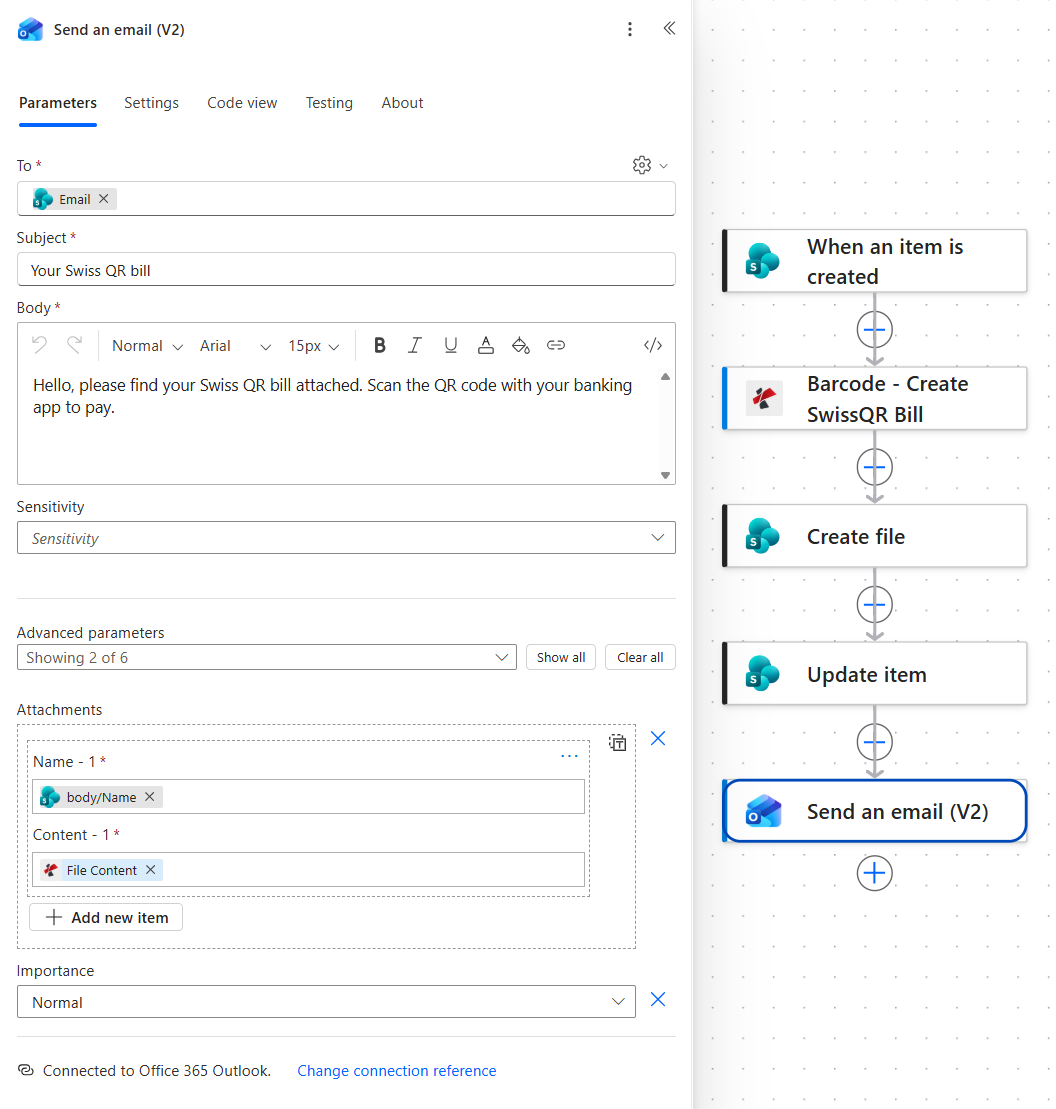Remove the Attachments parameter with X
The width and height of the screenshot is (1056, 1109).
click(x=658, y=738)
